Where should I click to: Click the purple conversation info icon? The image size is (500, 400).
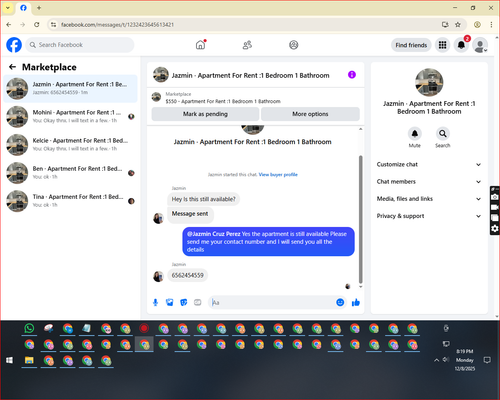click(352, 75)
